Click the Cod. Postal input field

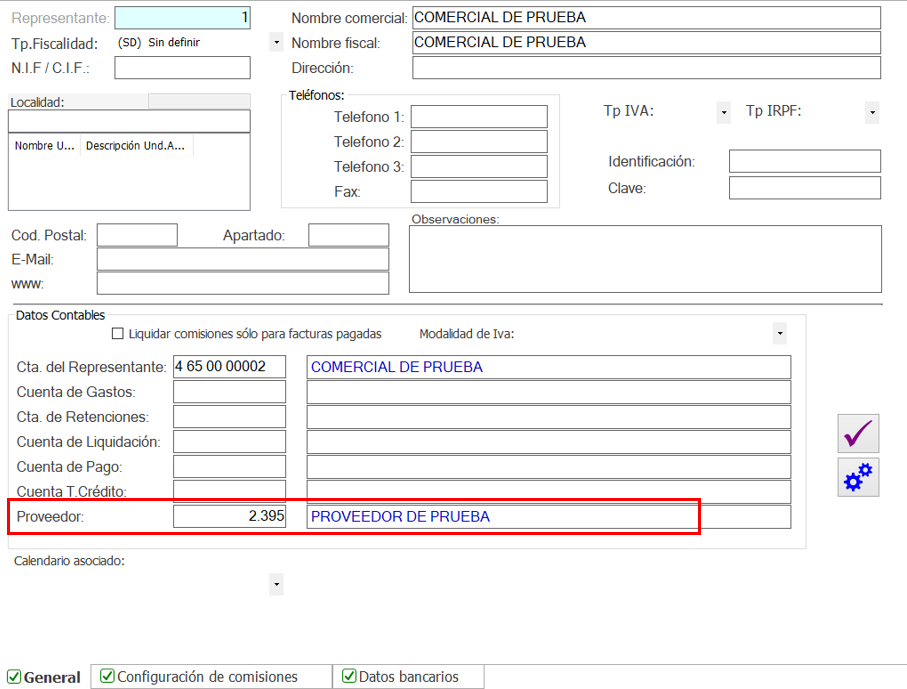tap(137, 236)
